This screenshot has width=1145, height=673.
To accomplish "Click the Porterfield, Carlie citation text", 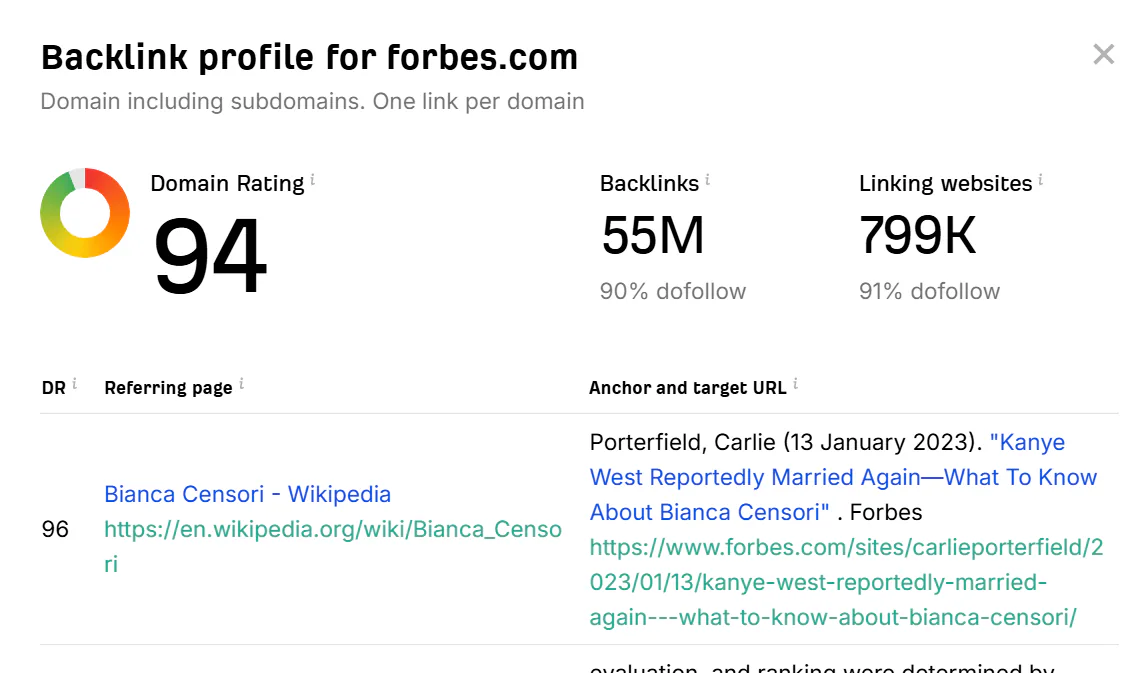I will (x=786, y=442).
